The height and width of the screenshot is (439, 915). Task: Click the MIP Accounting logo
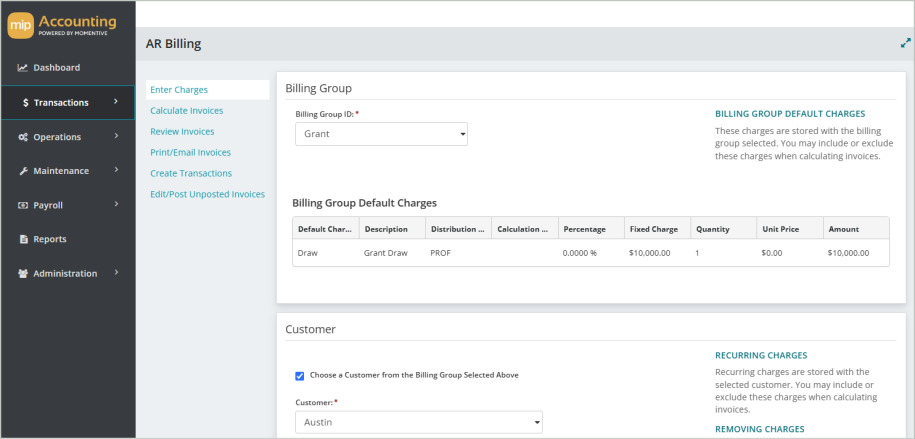tap(62, 26)
